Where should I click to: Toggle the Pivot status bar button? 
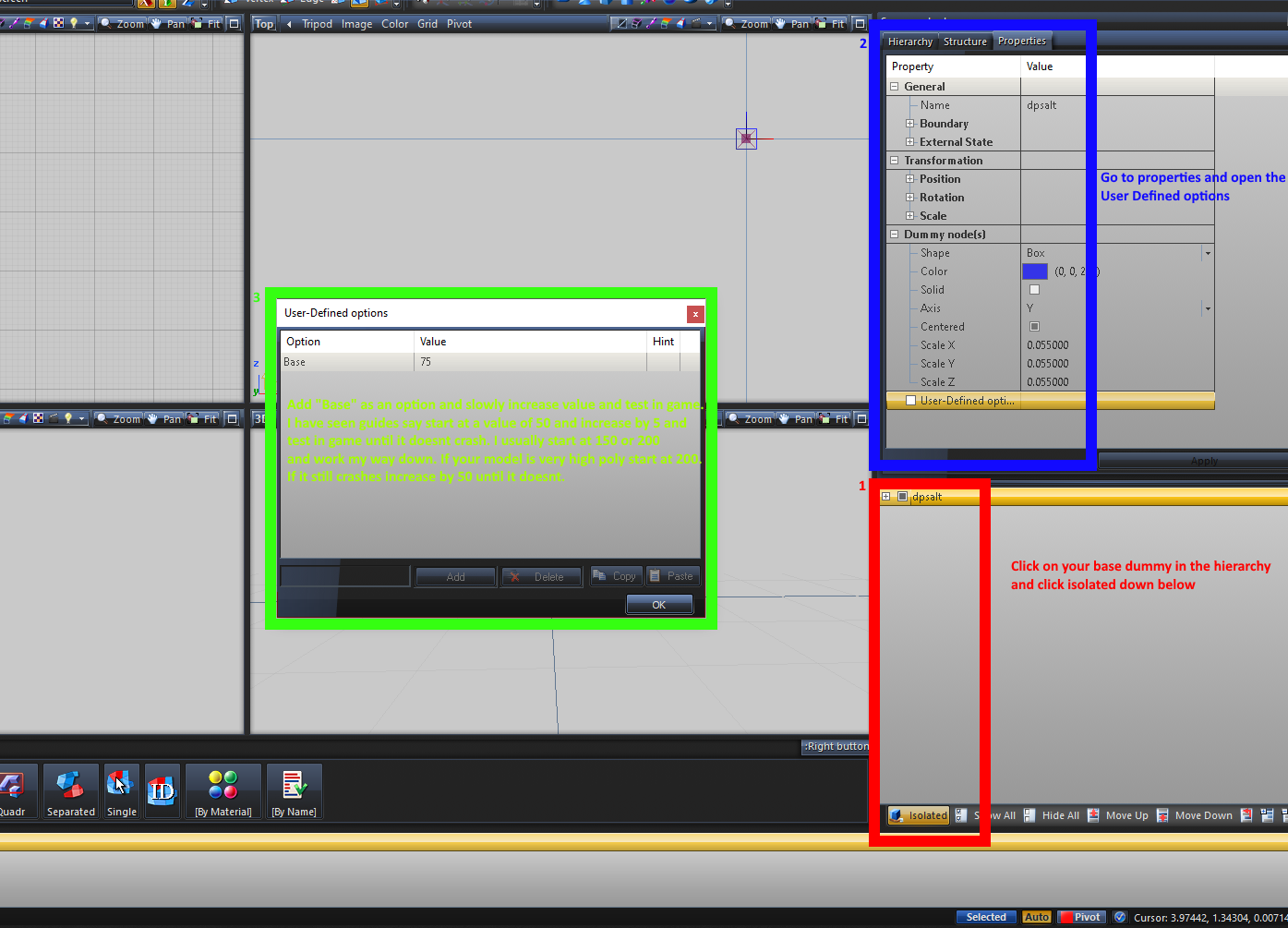pyautogui.click(x=1081, y=917)
